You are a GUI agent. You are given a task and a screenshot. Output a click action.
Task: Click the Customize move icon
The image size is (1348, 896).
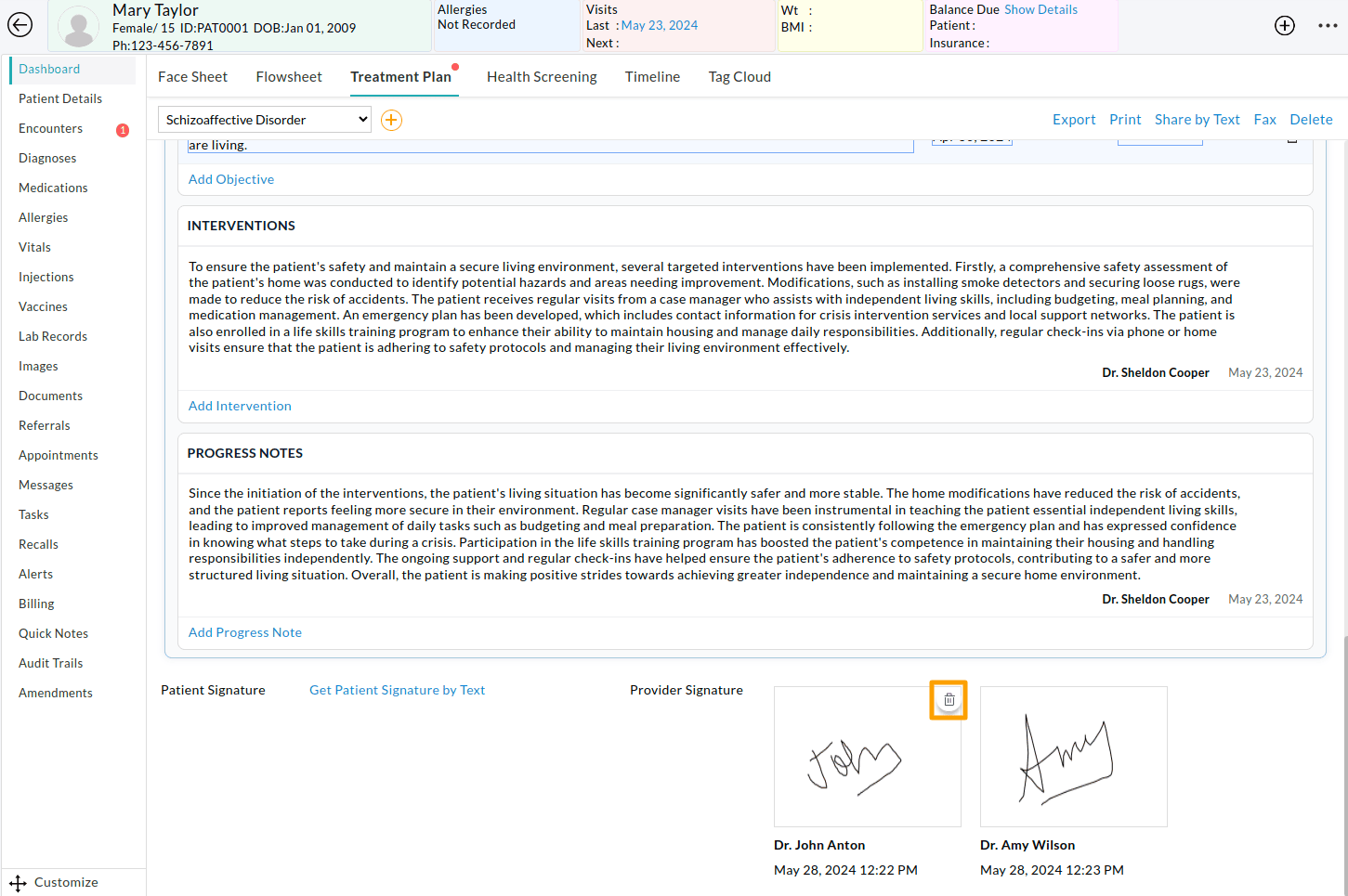coord(18,883)
